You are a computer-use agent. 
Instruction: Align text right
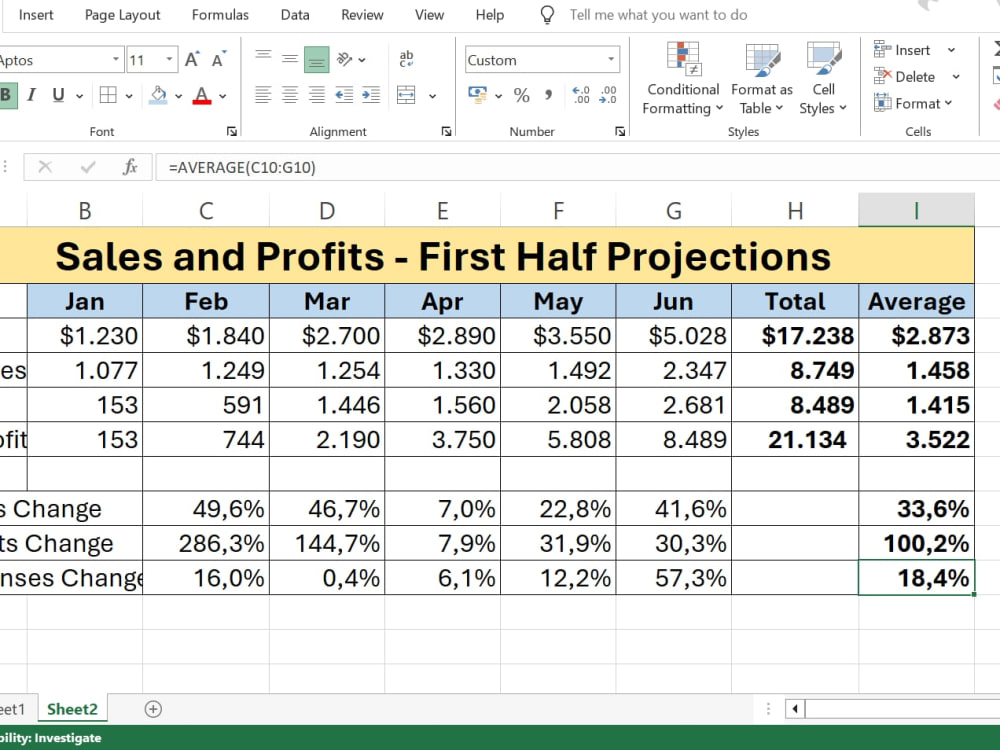(317, 95)
